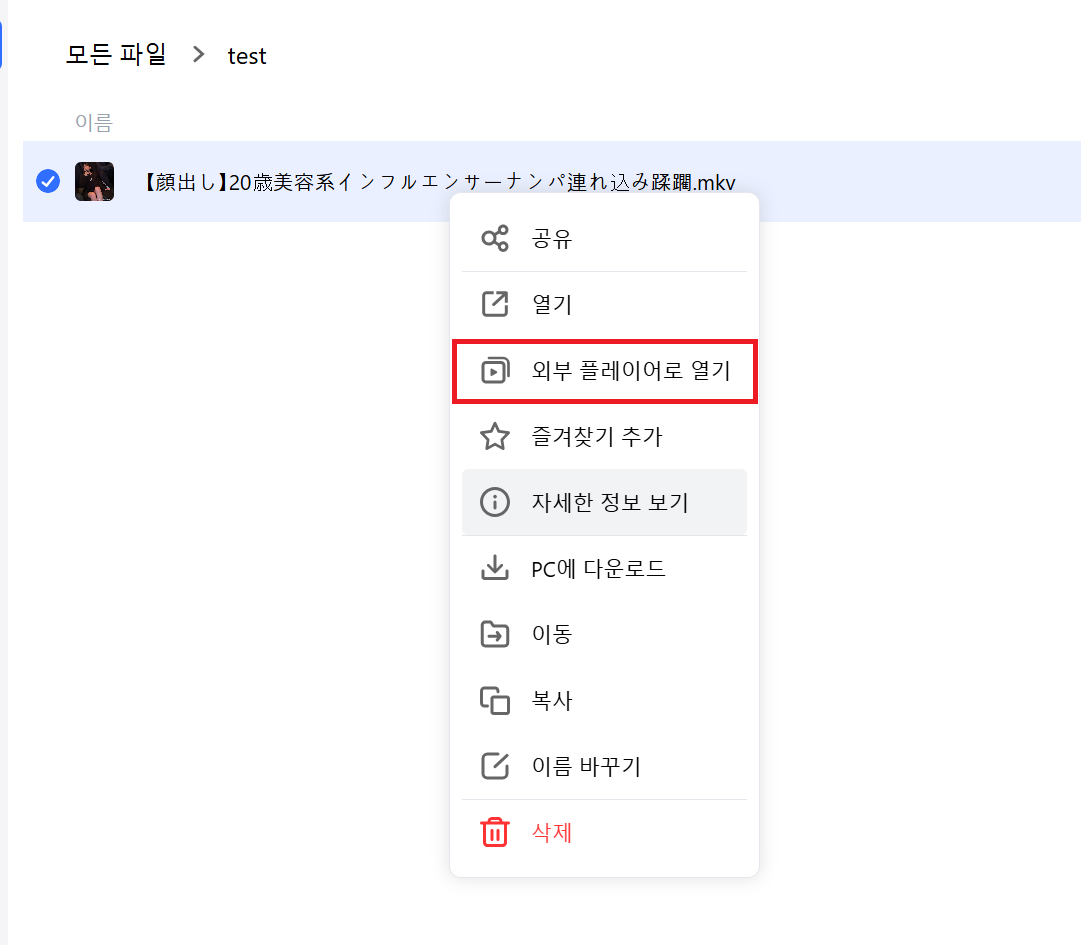1081x945 pixels.
Task: Click the star favorites icon
Action: point(494,436)
